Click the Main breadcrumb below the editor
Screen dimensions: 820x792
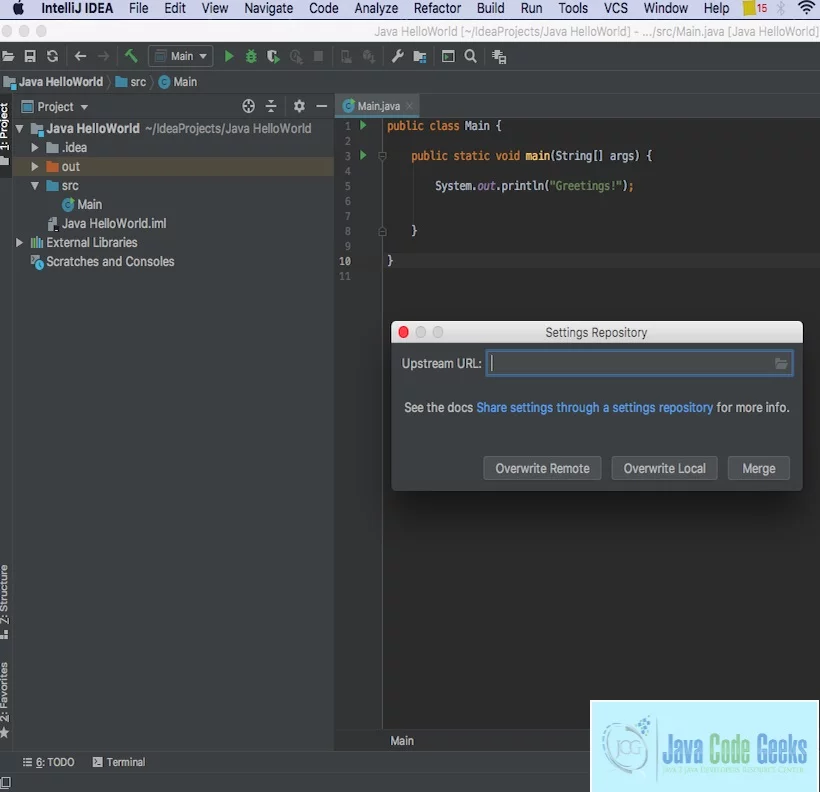click(x=402, y=741)
